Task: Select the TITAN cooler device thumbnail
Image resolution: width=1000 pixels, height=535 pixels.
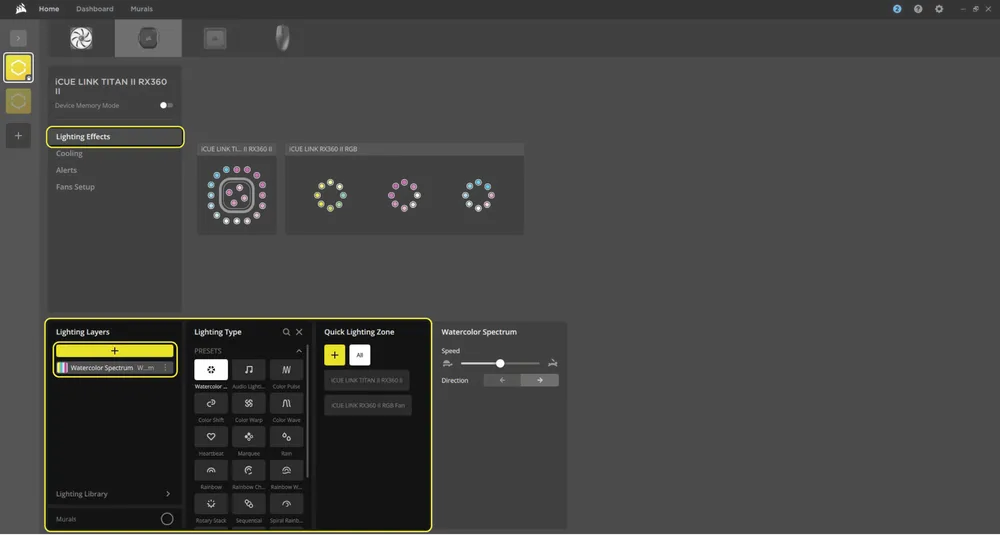Action: click(x=148, y=38)
